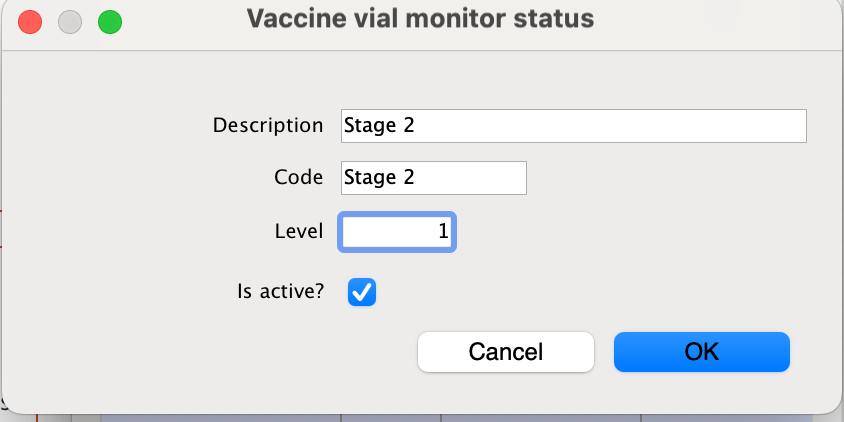
Task: Click the Level label
Action: click(x=298, y=232)
